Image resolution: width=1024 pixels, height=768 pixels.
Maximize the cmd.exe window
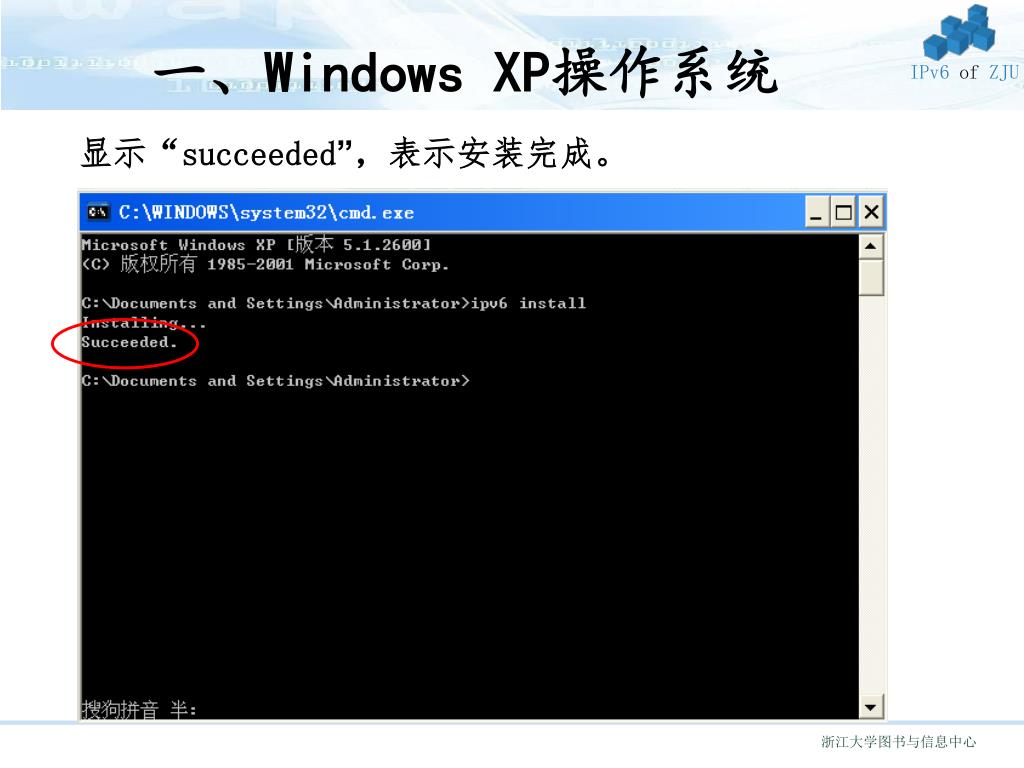coord(843,212)
